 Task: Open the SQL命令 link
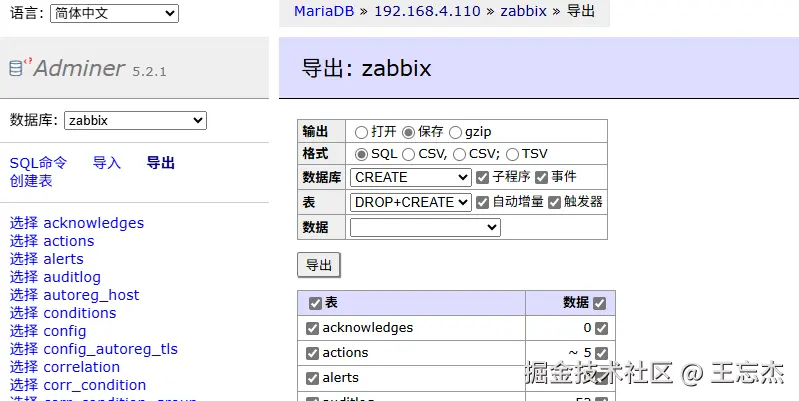[x=38, y=163]
